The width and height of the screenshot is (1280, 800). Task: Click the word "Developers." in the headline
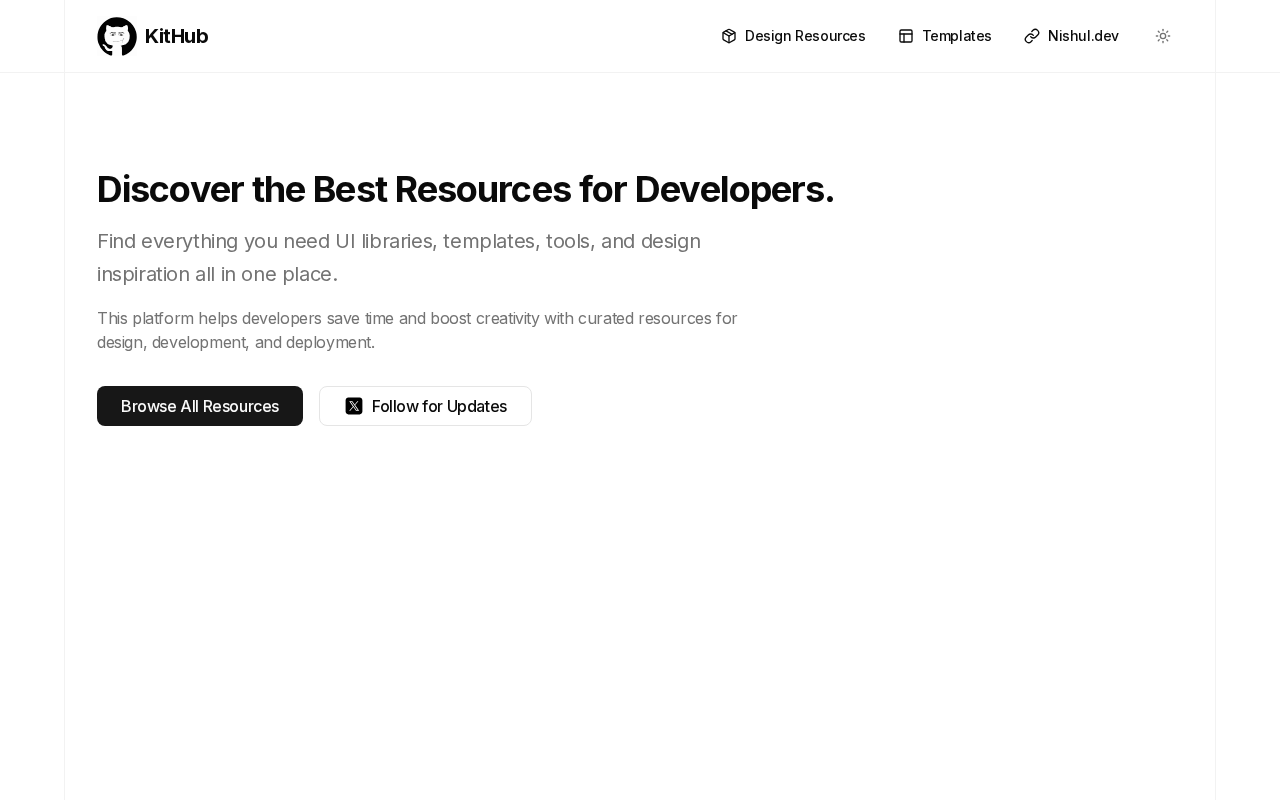click(x=734, y=190)
